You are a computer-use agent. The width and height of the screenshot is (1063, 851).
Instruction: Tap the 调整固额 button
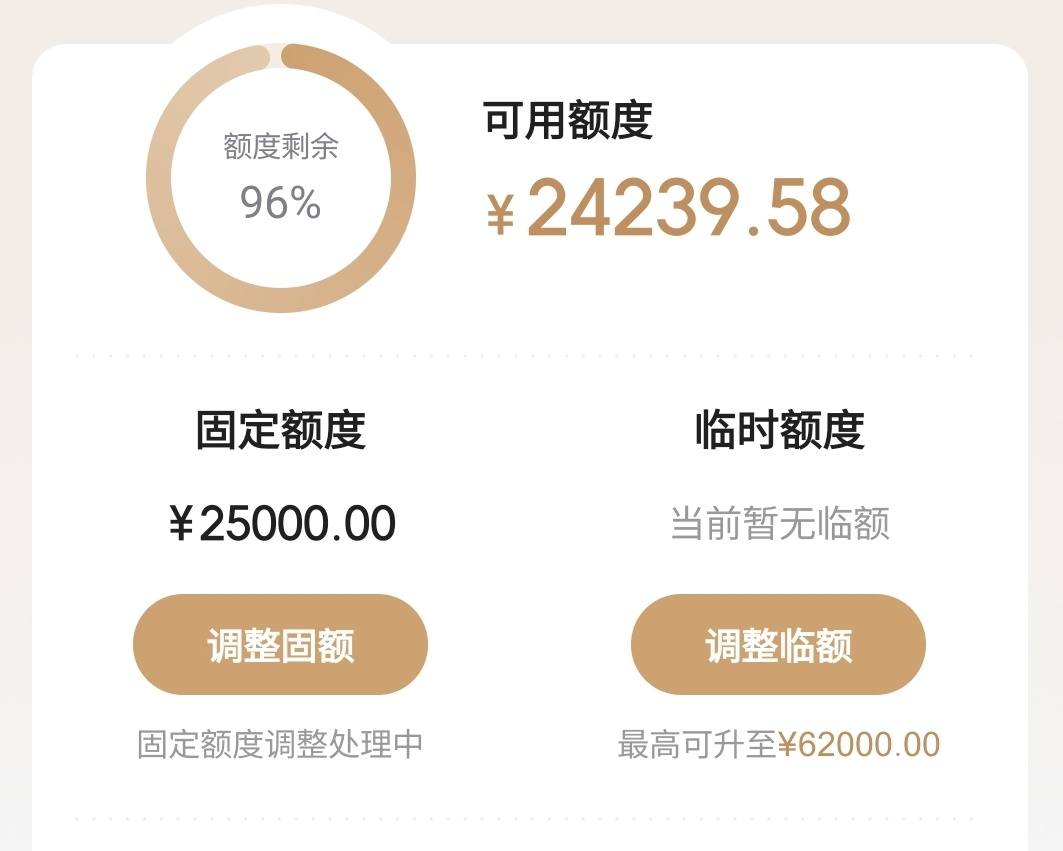pos(280,644)
